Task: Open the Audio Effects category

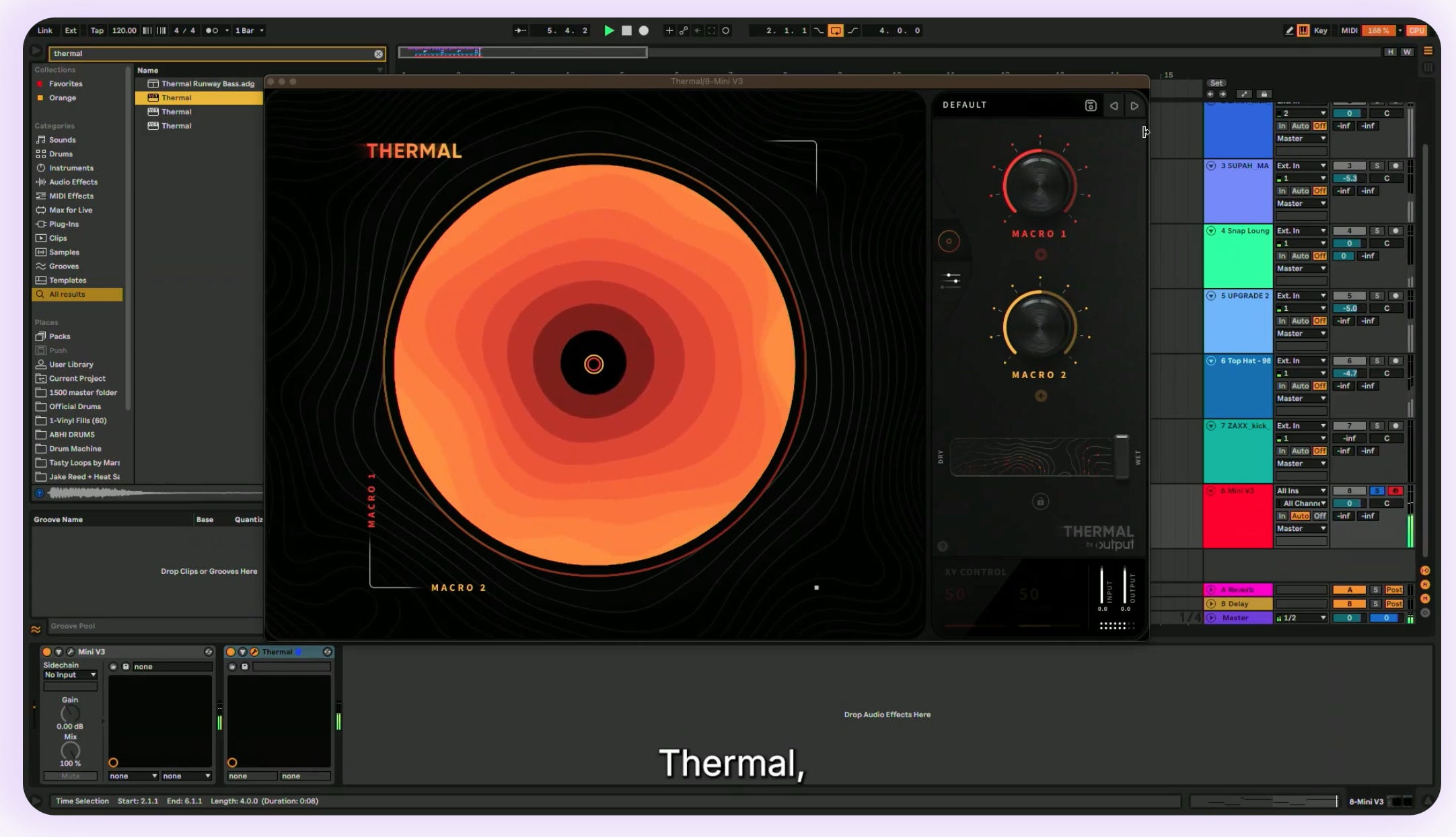Action: [73, 182]
